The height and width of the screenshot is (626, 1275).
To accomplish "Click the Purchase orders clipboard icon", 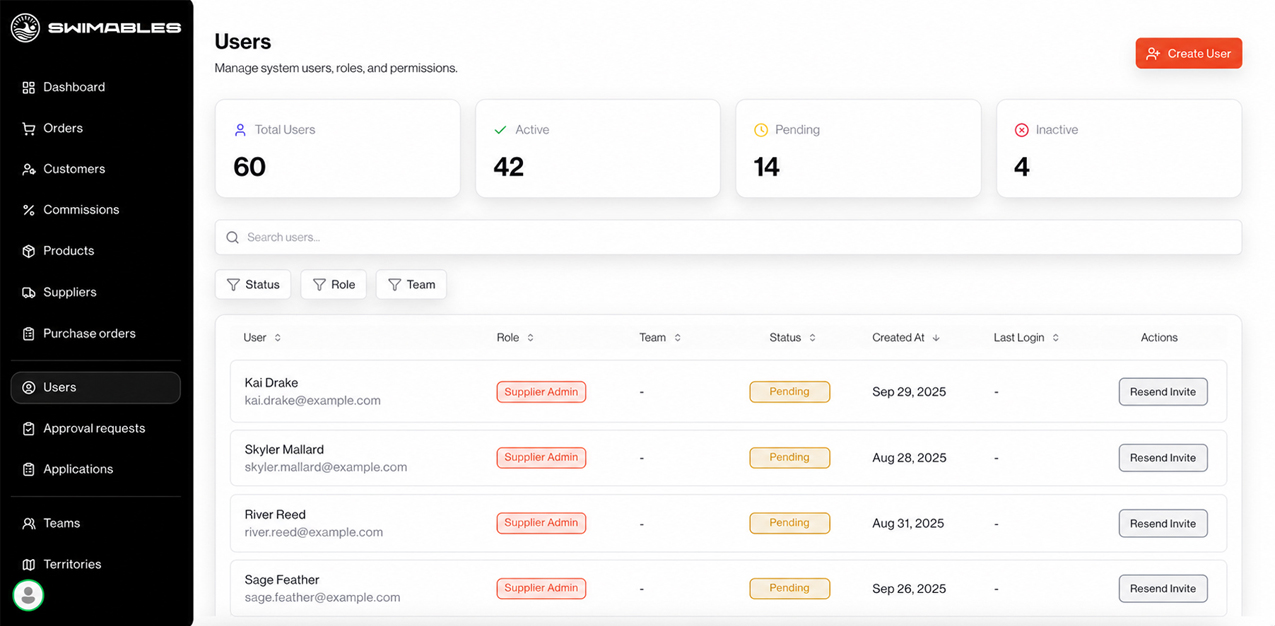I will click(28, 333).
